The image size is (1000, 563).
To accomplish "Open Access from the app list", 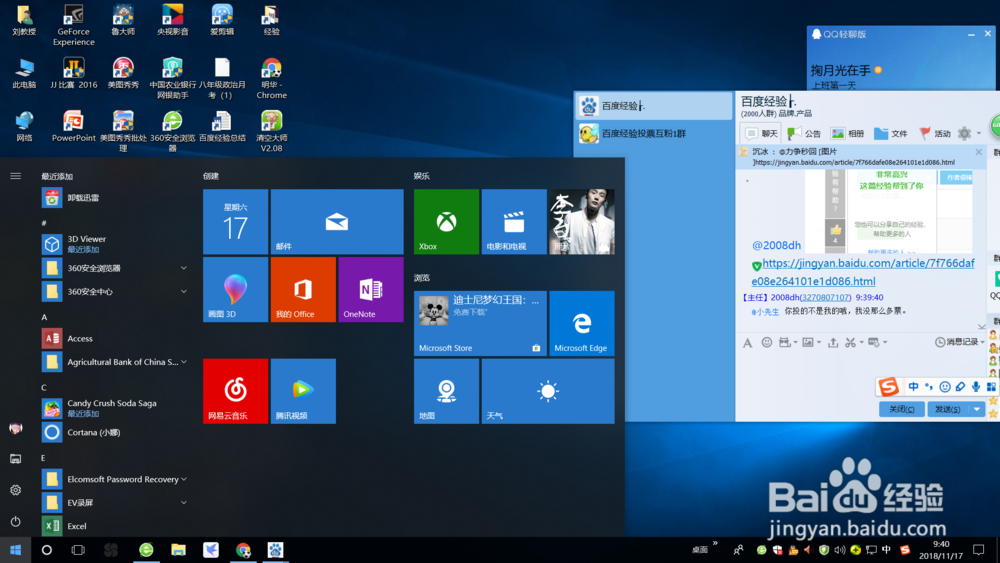I will [115, 338].
